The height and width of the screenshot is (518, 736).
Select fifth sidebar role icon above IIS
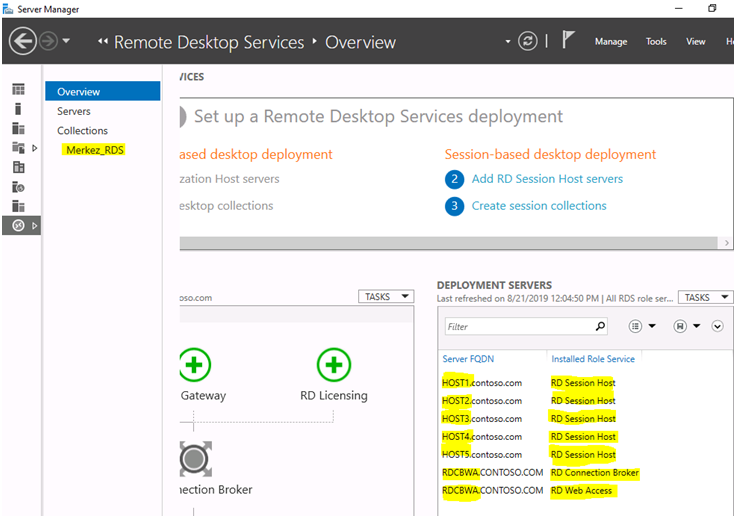(x=18, y=167)
